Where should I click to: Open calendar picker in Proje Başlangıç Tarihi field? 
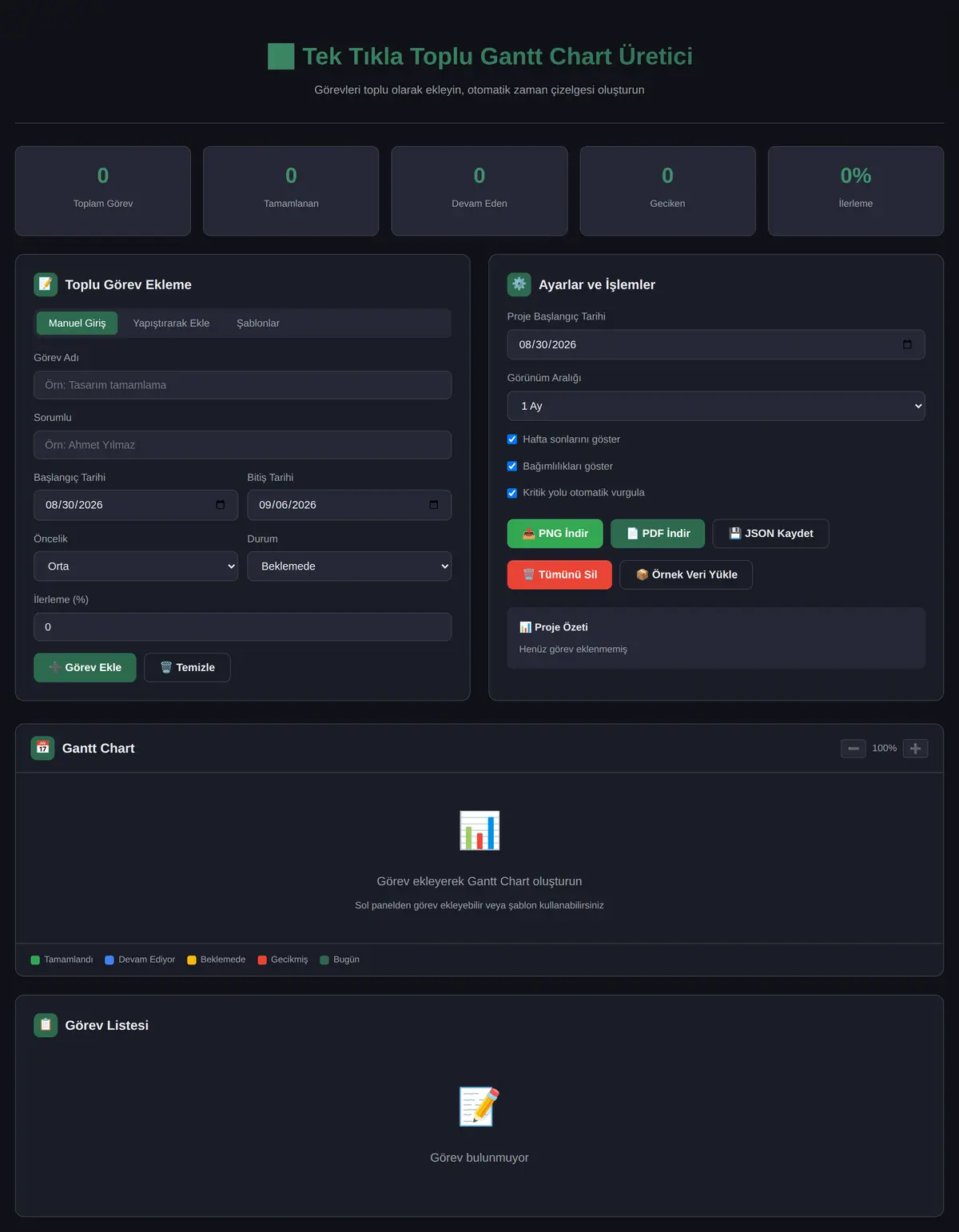[x=907, y=344]
